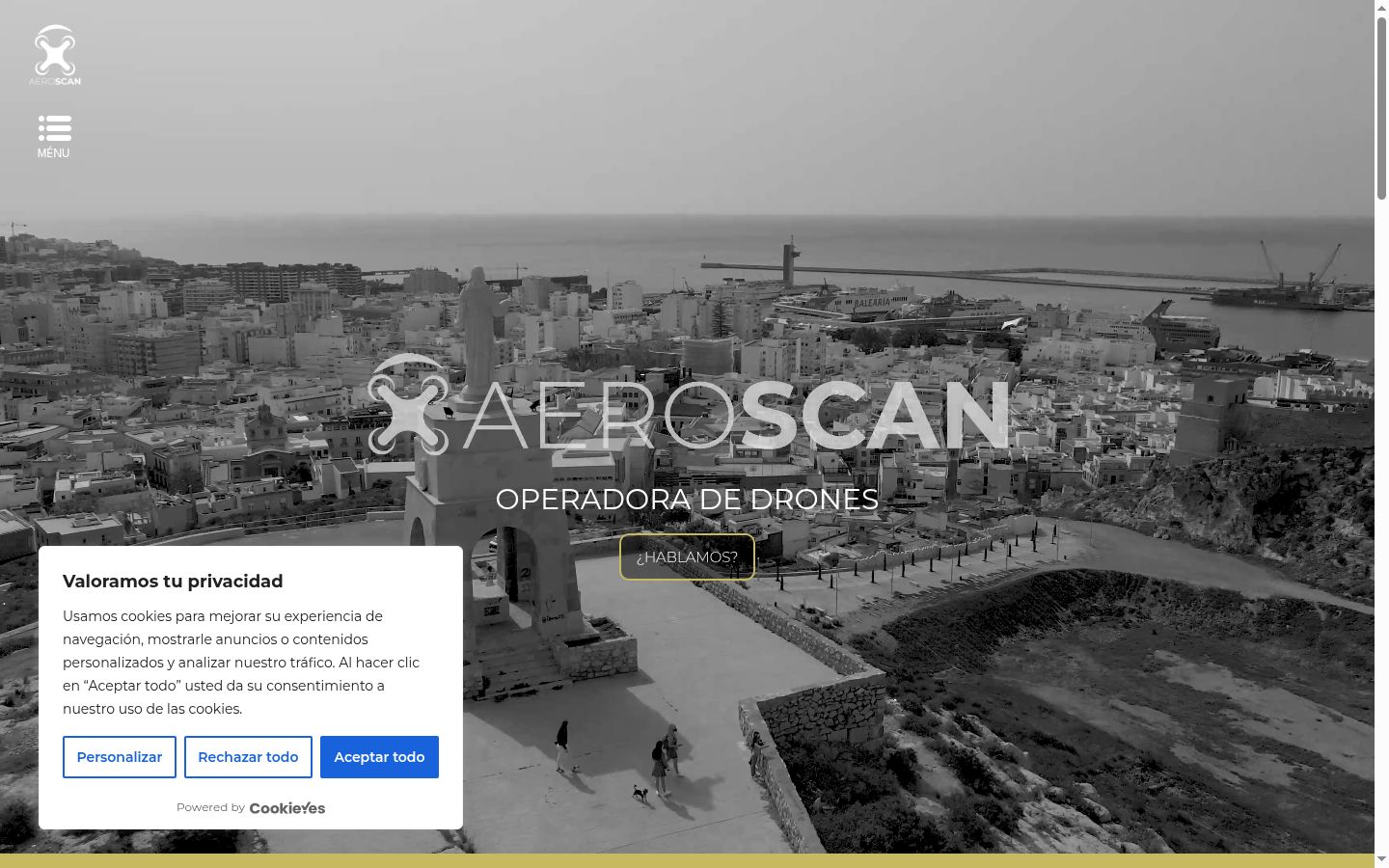Screen dimensions: 1389x868
Task: Click Personalizar in cookie banner
Action: [120, 757]
